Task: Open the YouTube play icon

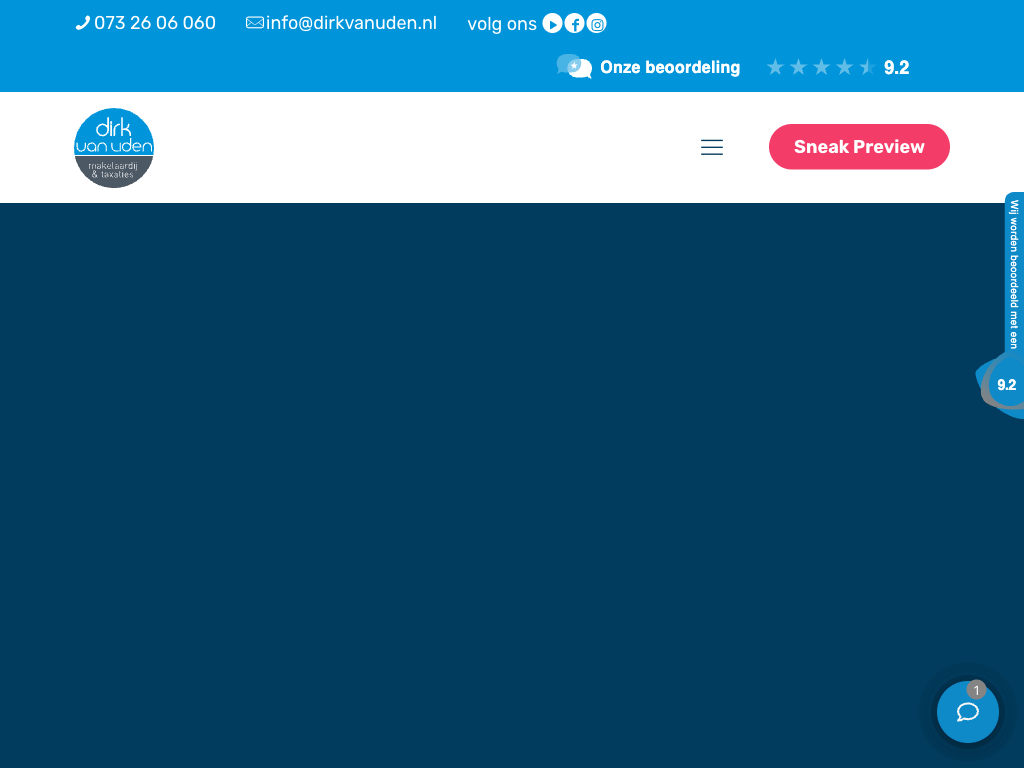Action: (552, 24)
